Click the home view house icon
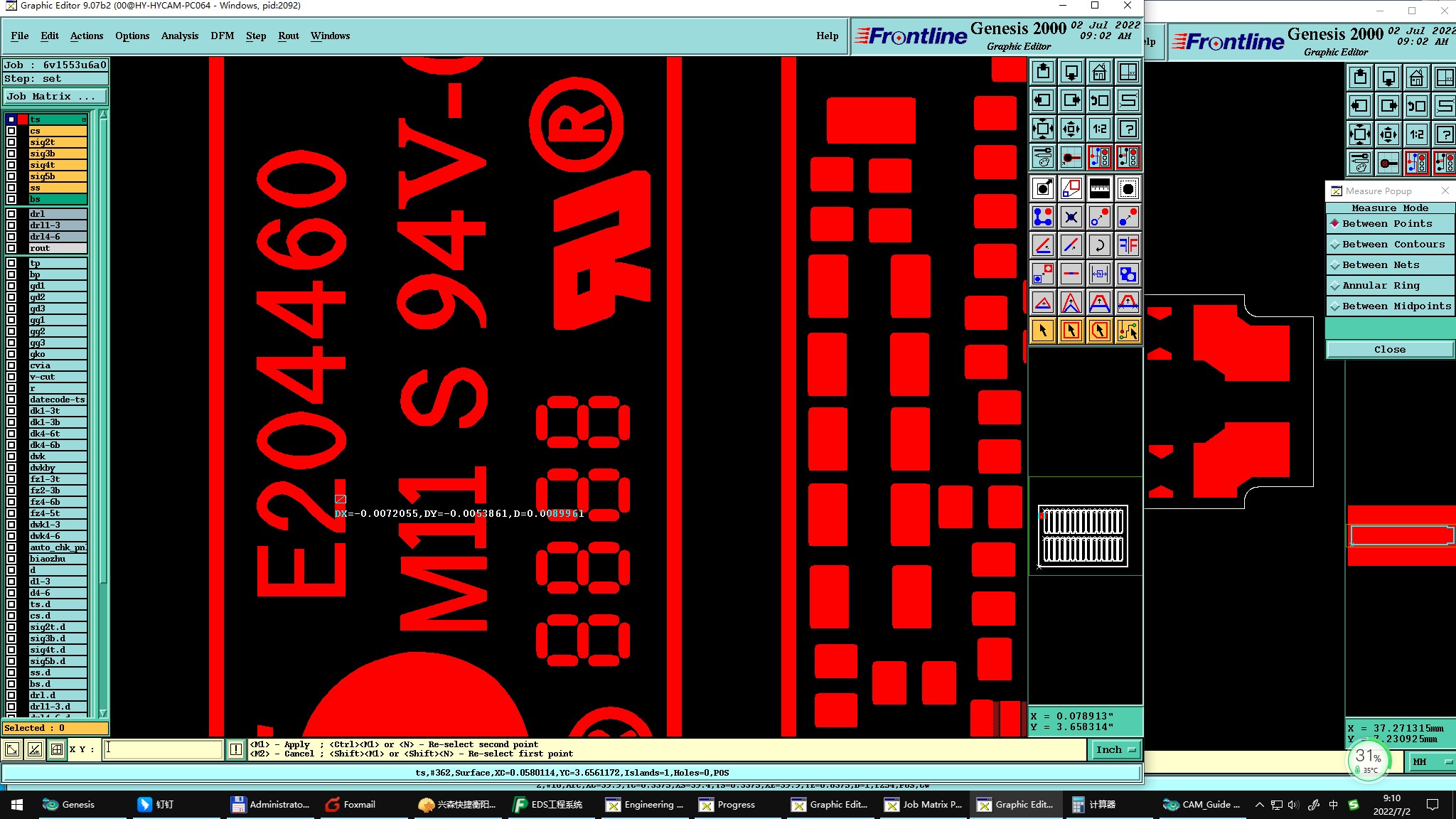The width and height of the screenshot is (1456, 819). pos(1100,72)
